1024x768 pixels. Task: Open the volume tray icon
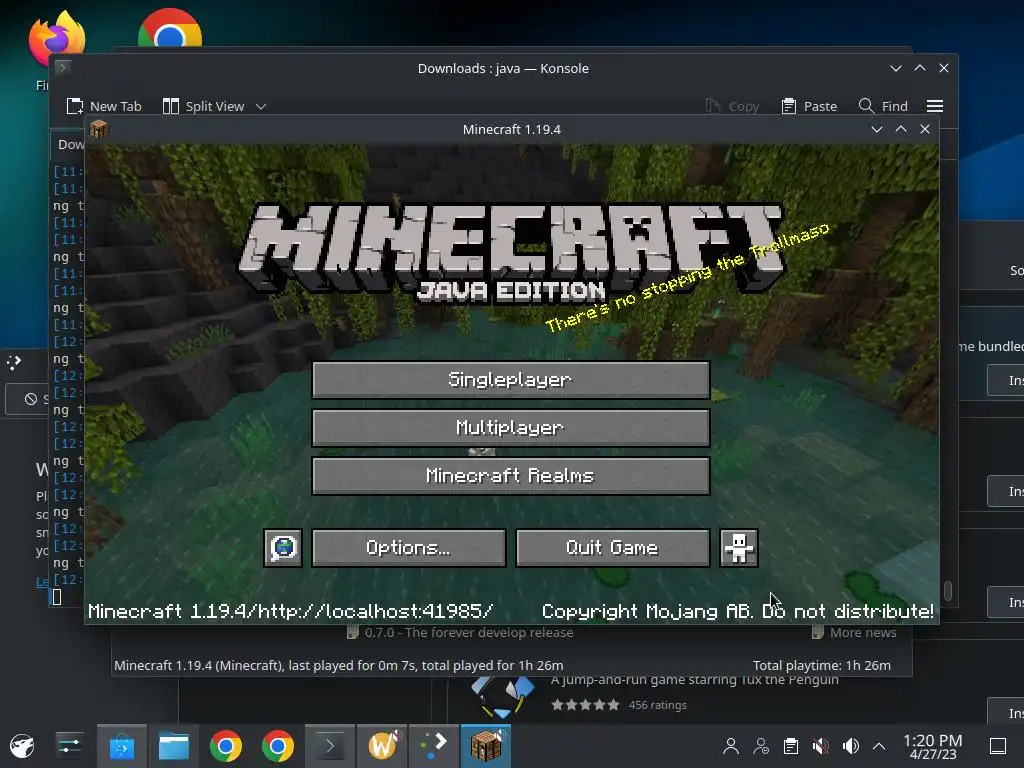pyautogui.click(x=851, y=746)
